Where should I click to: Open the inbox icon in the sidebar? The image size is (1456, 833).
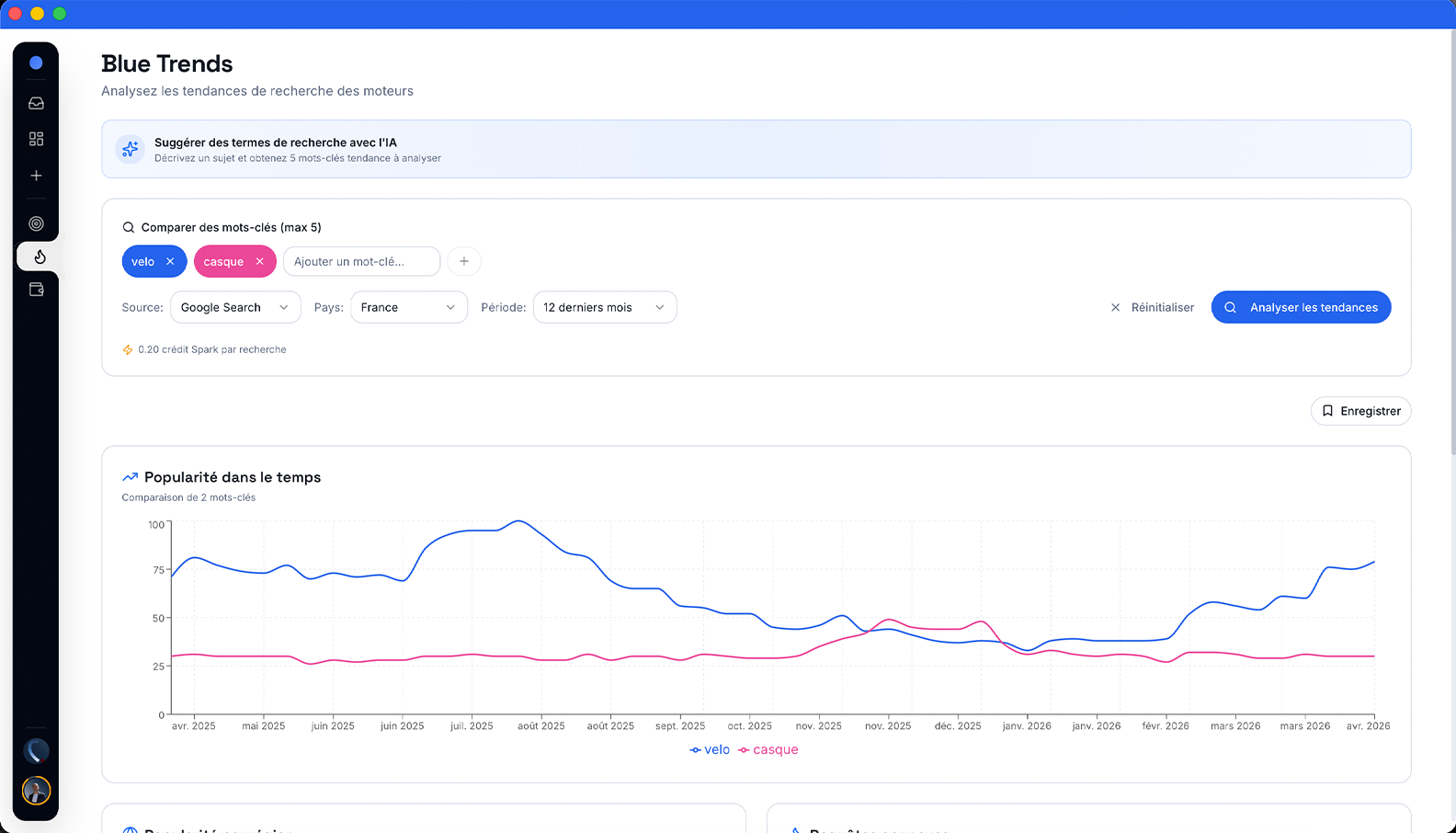tap(36, 104)
